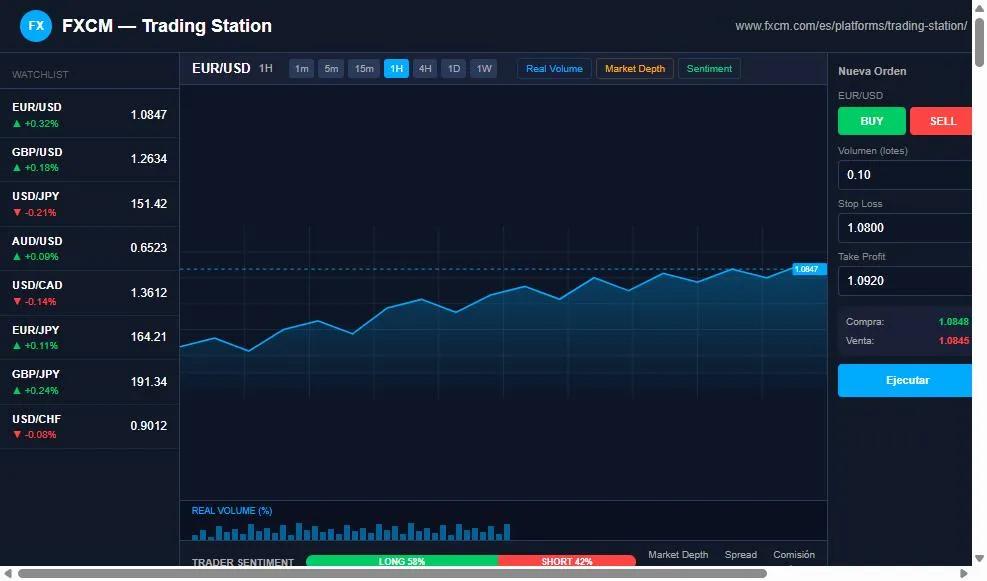Viewport: 987px width, 581px height.
Task: Click the Ejecutar order button
Action: pos(906,380)
